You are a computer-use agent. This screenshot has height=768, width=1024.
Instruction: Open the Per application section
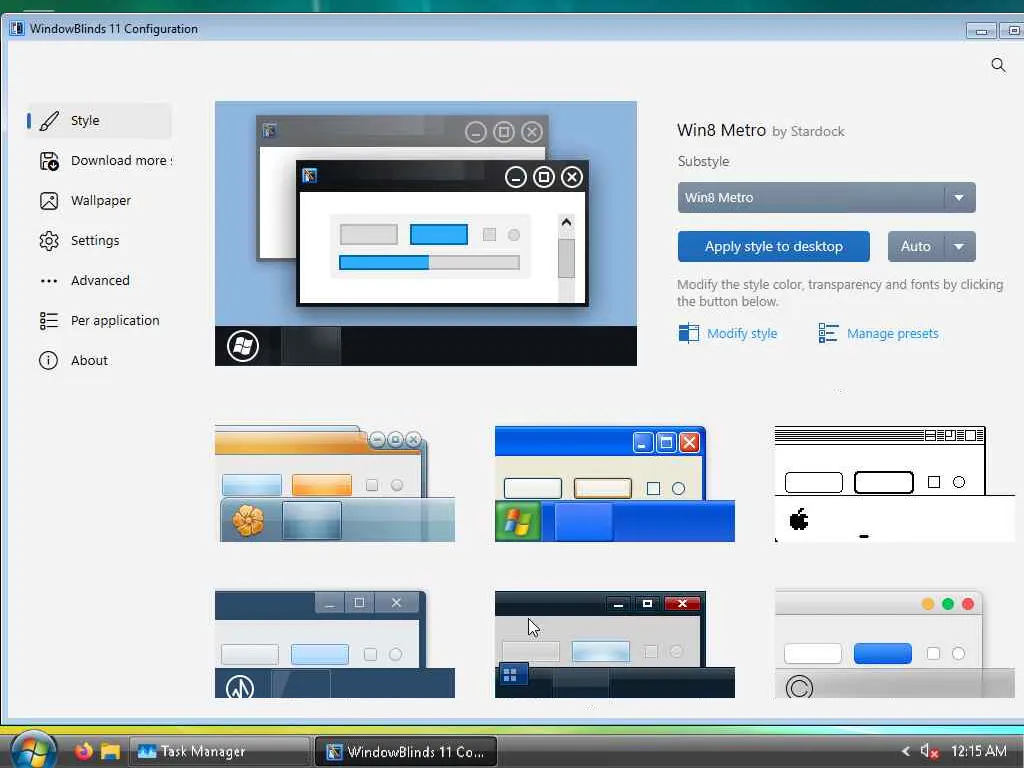(99, 321)
